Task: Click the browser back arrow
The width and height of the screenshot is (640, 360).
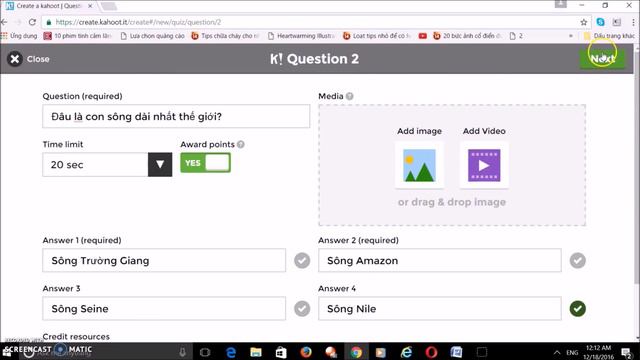Action: pos(4,22)
